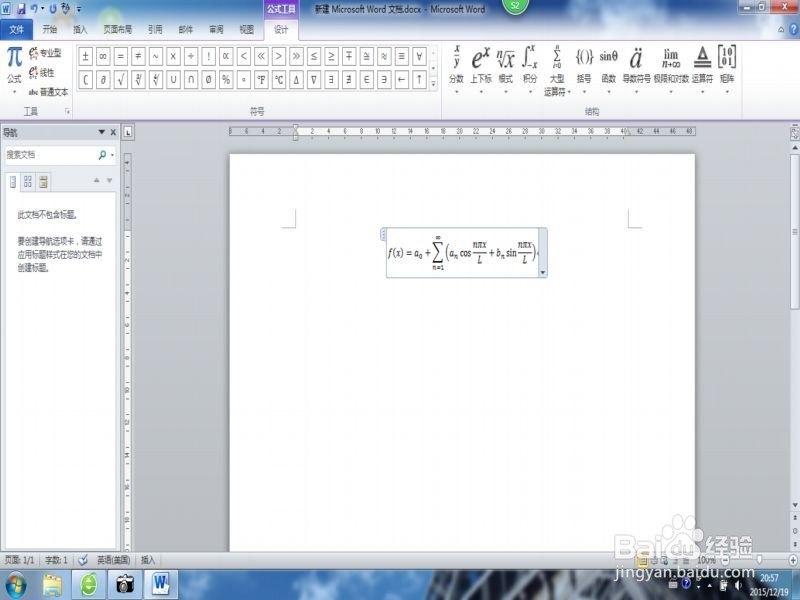Open the Bracket (括号) structure menu

coord(584,70)
